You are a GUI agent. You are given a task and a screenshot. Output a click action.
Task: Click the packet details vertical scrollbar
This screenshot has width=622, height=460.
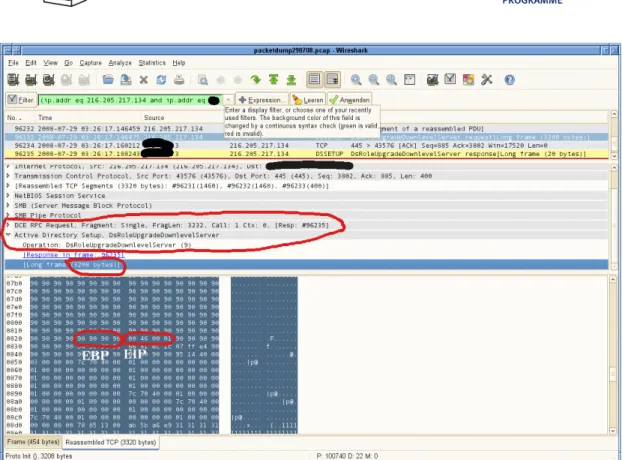pos(613,216)
